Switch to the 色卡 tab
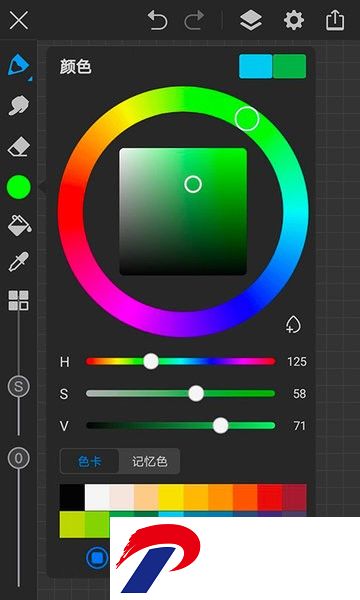Screen dimensions: 360x600 point(90,461)
